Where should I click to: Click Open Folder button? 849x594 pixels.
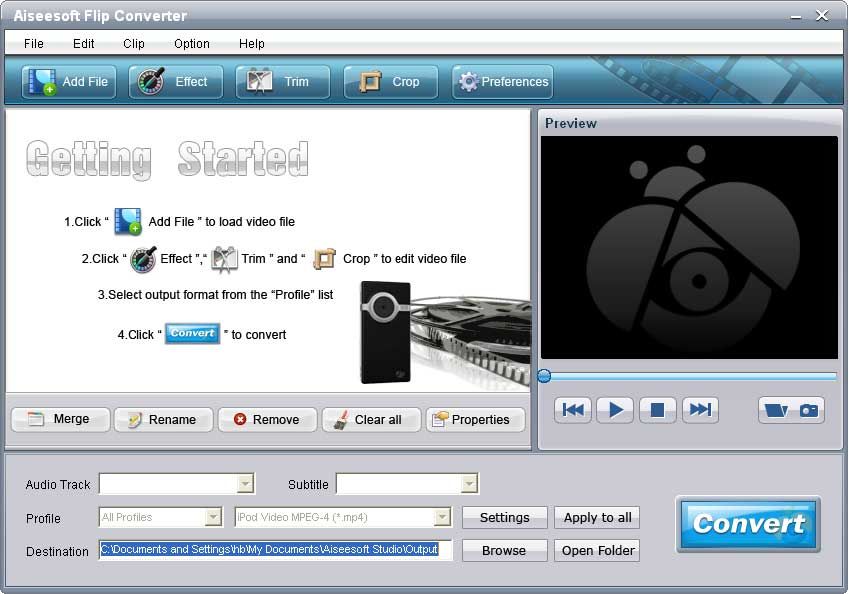[597, 551]
